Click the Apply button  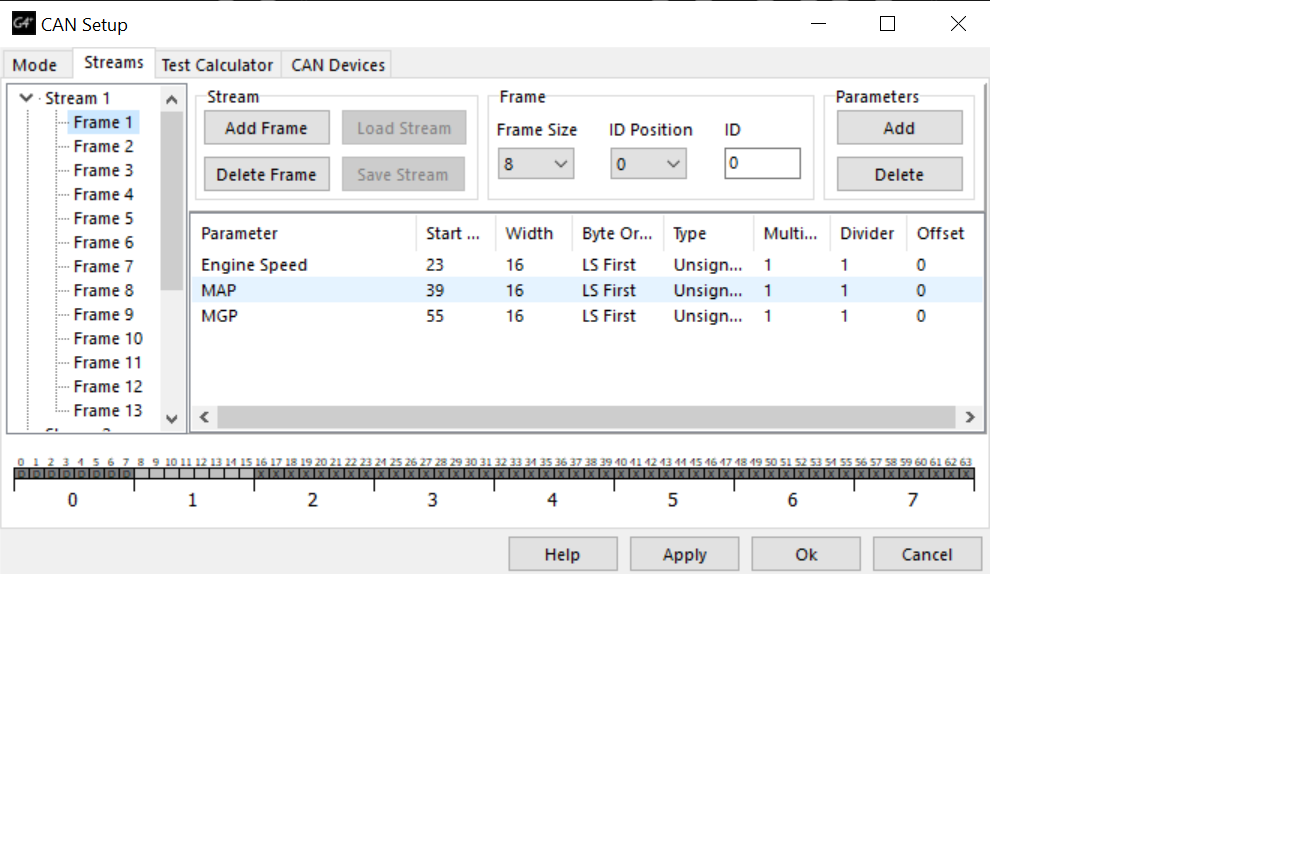click(x=685, y=554)
